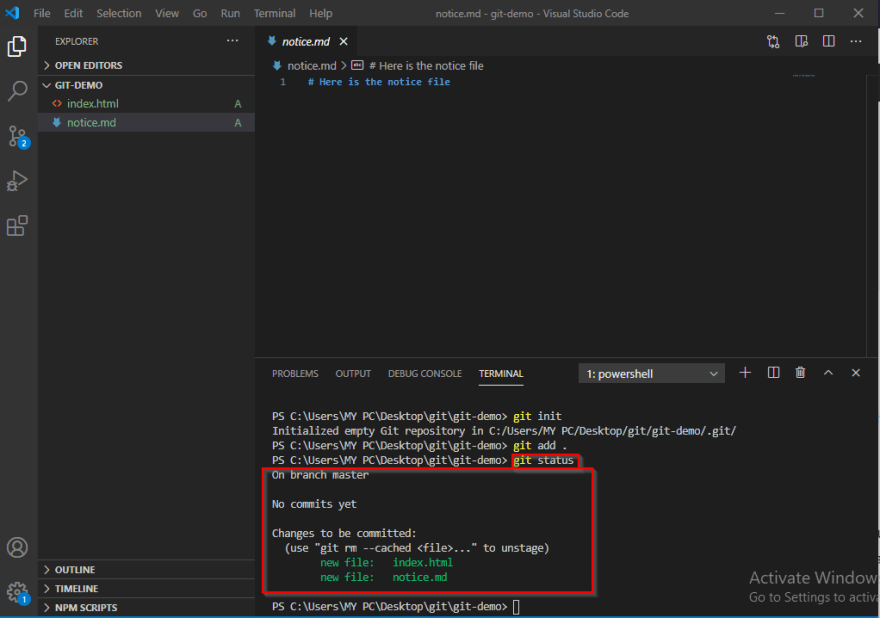Viewport: 880px width, 618px height.
Task: Click the added status 'A' beside index.html
Action: pyautogui.click(x=238, y=104)
